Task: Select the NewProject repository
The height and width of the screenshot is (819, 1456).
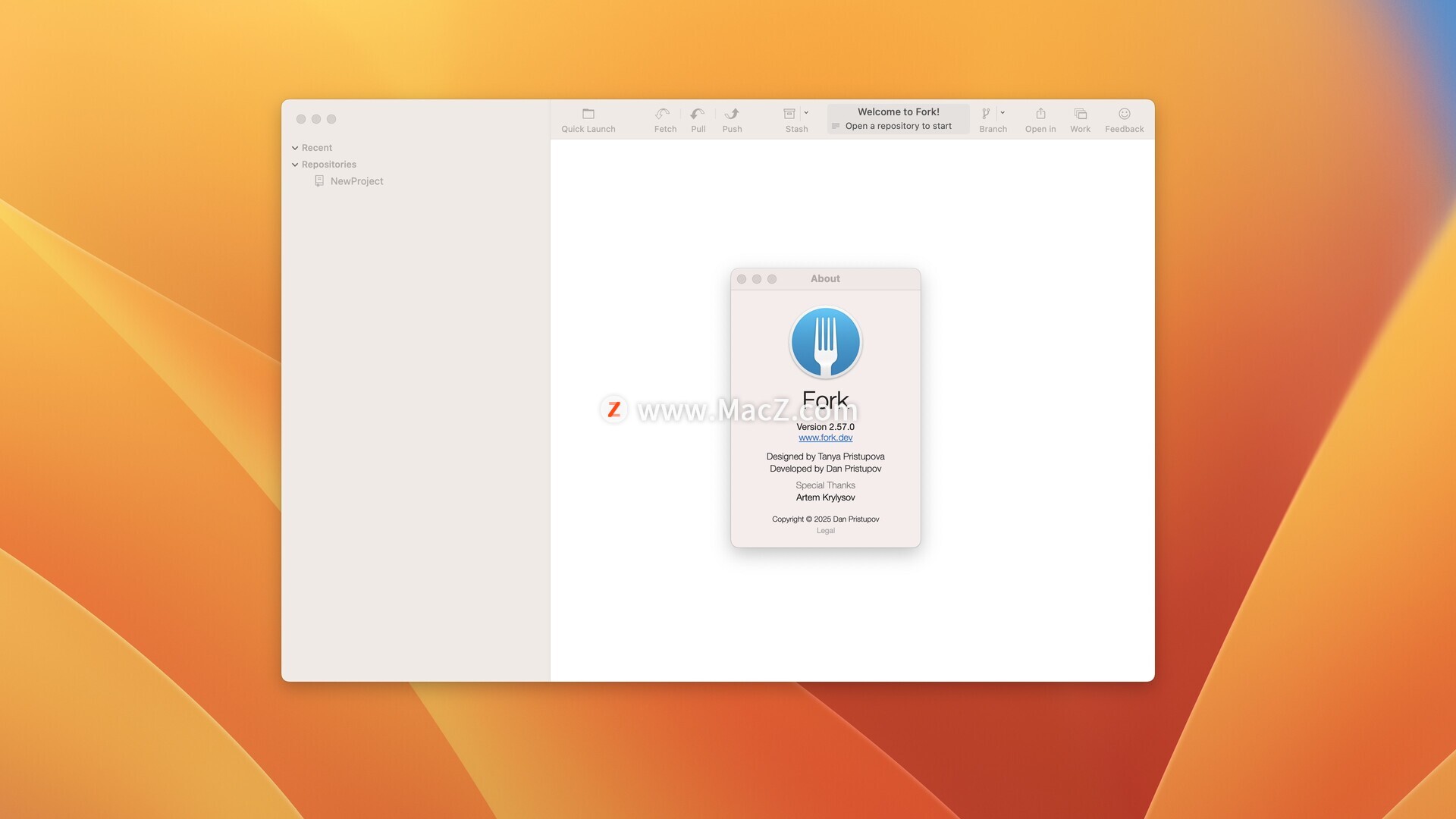Action: pos(356,181)
